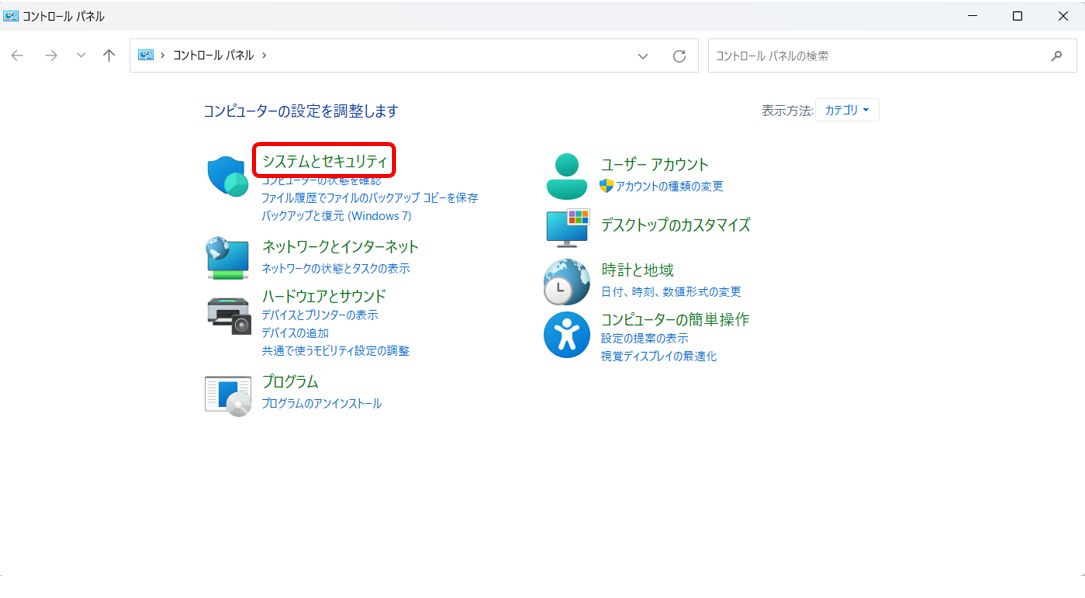Click 設定の提案の表示 link

pos(644,338)
